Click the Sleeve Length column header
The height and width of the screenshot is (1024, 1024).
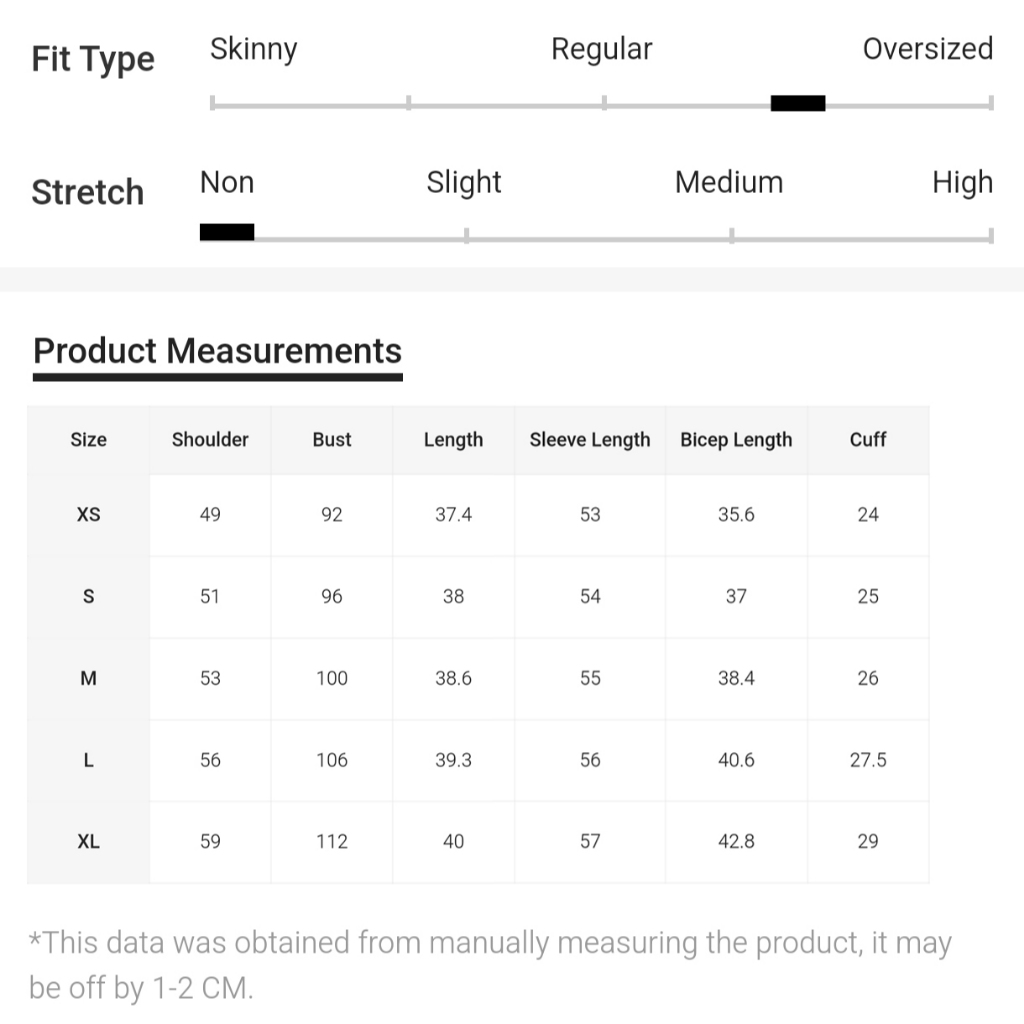pos(590,439)
